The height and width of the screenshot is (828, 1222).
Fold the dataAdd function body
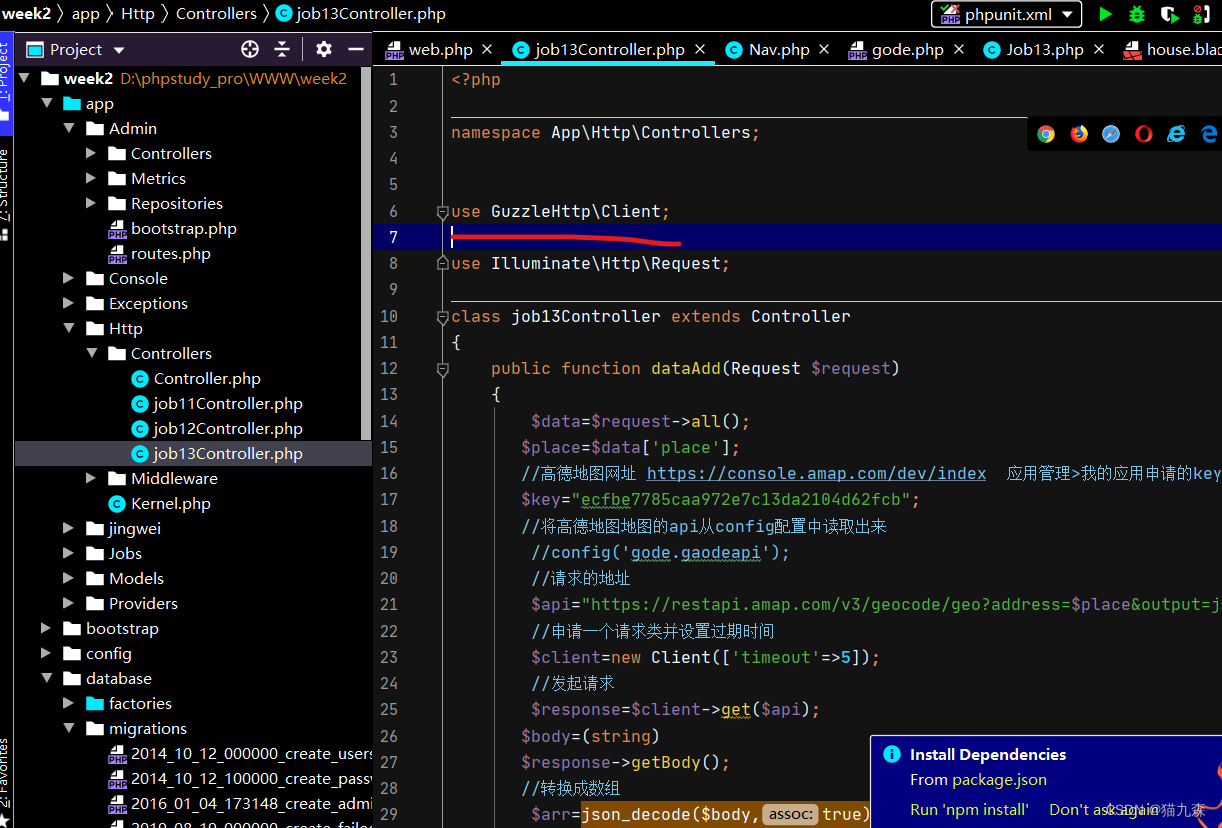[441, 369]
